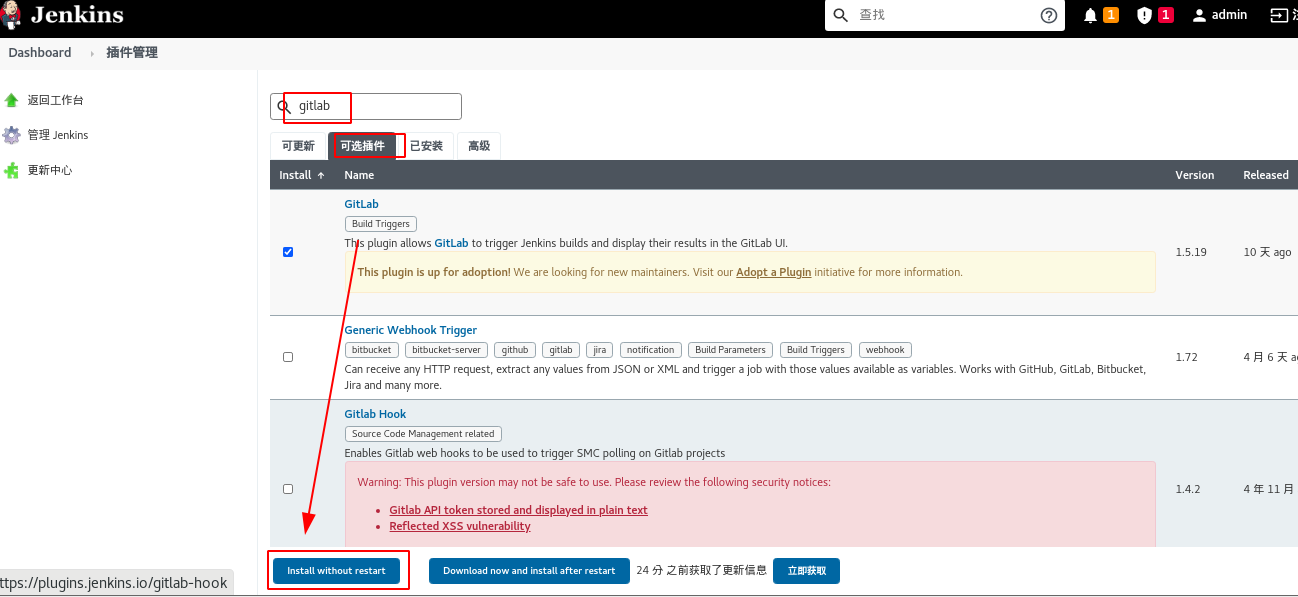Check the Gitlab Hook plugin checkbox

pos(288,489)
